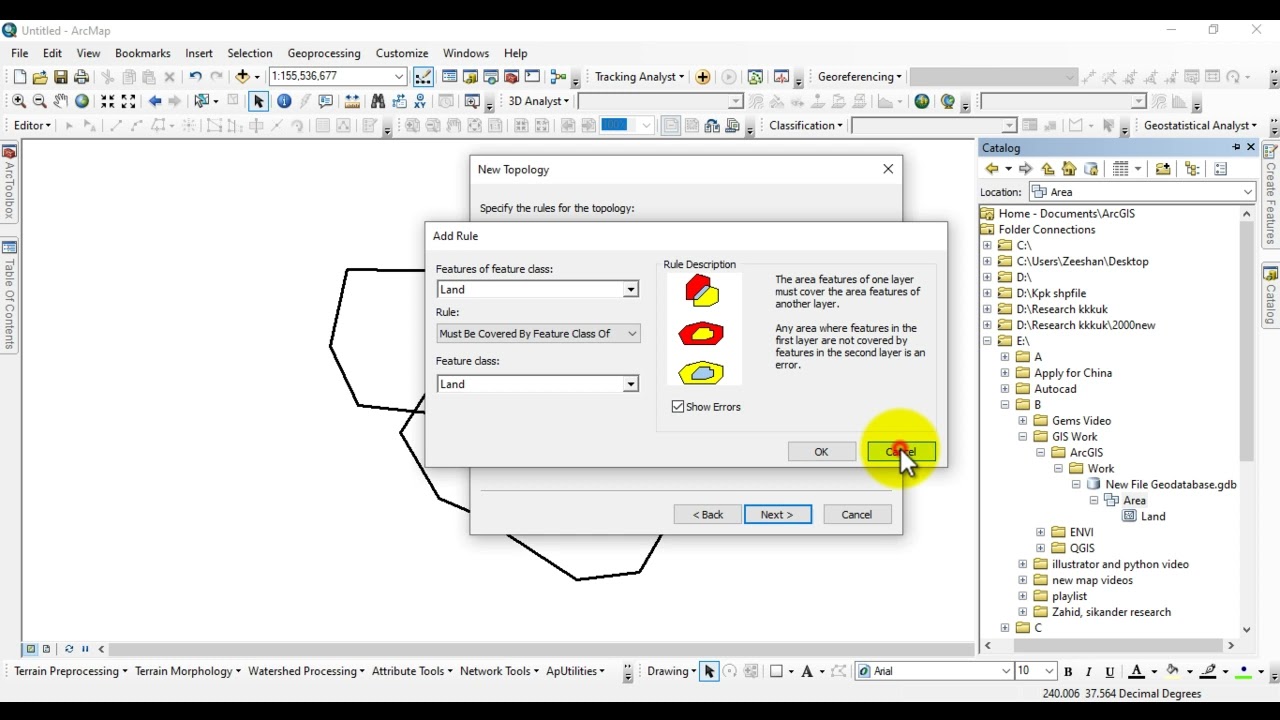Open the File menu
The height and width of the screenshot is (720, 1280).
coord(20,53)
